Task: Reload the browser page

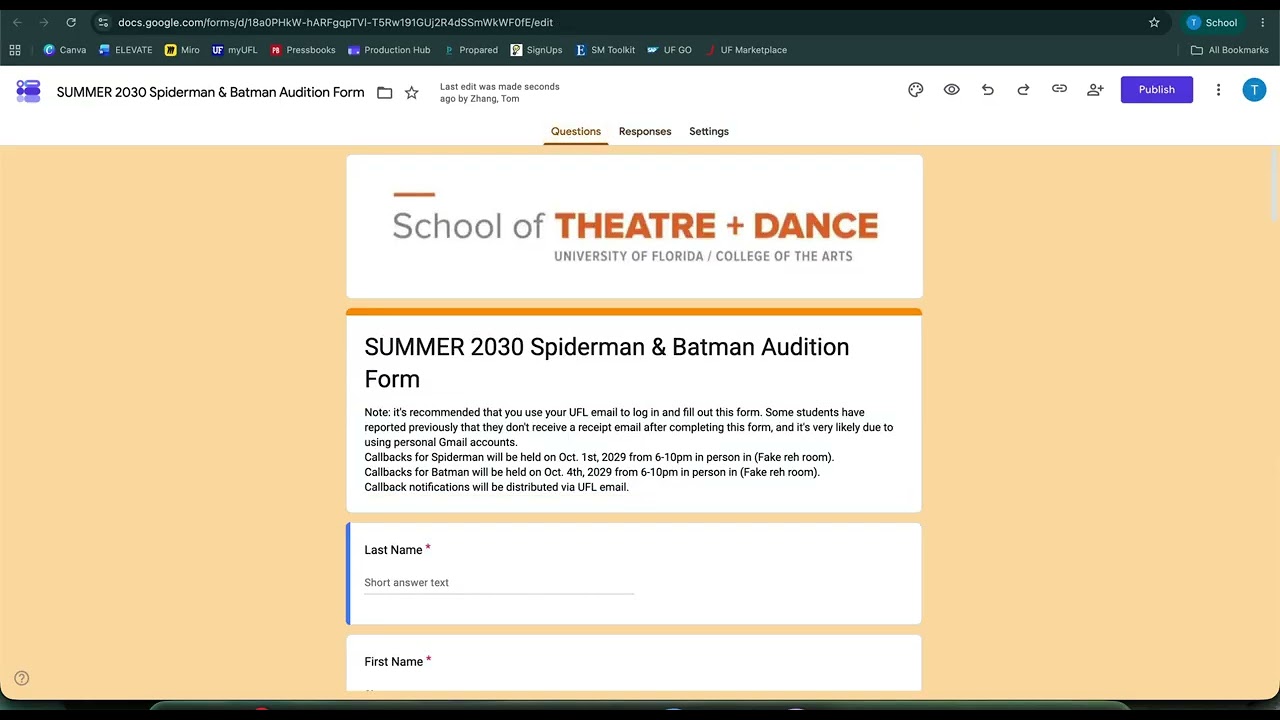Action: 71,22
